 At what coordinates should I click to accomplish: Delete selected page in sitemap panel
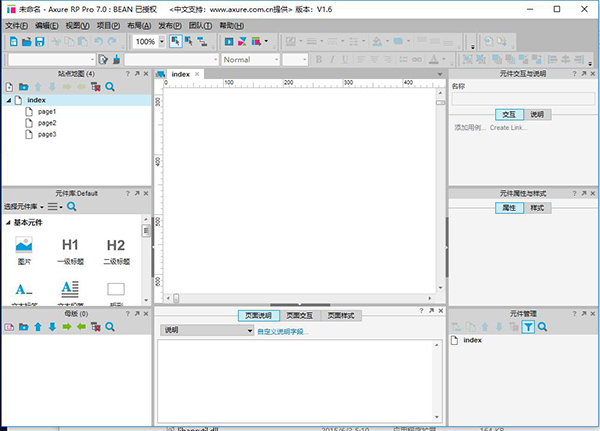click(x=96, y=87)
